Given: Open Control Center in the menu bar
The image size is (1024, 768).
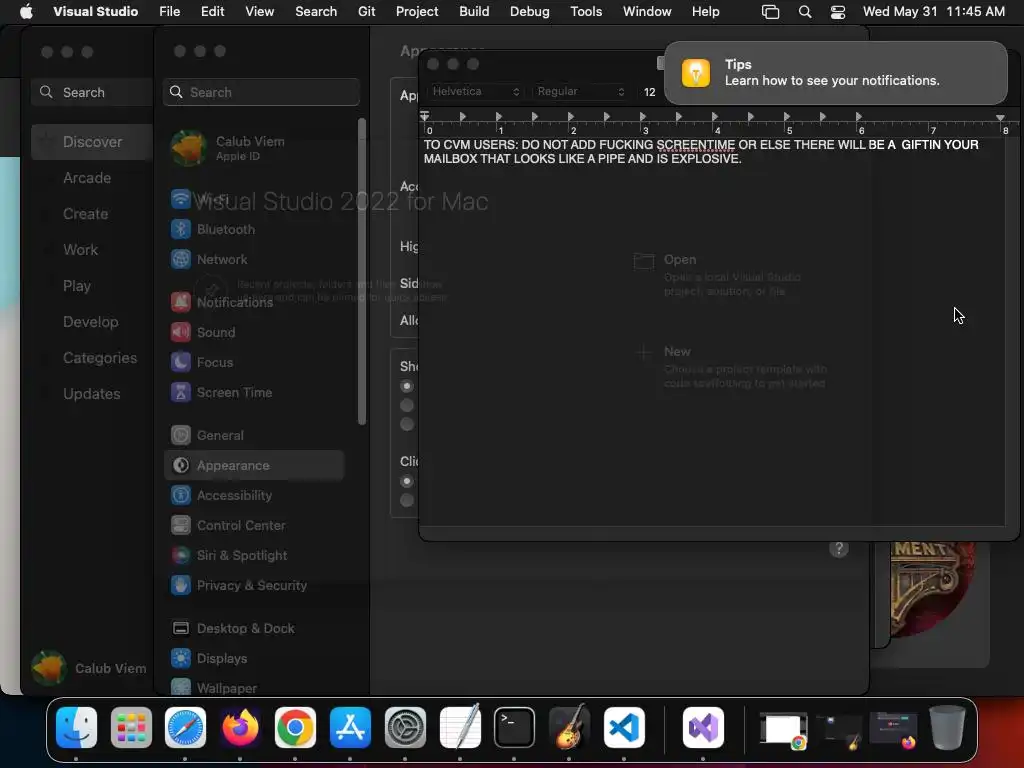Looking at the screenshot, I should [838, 12].
